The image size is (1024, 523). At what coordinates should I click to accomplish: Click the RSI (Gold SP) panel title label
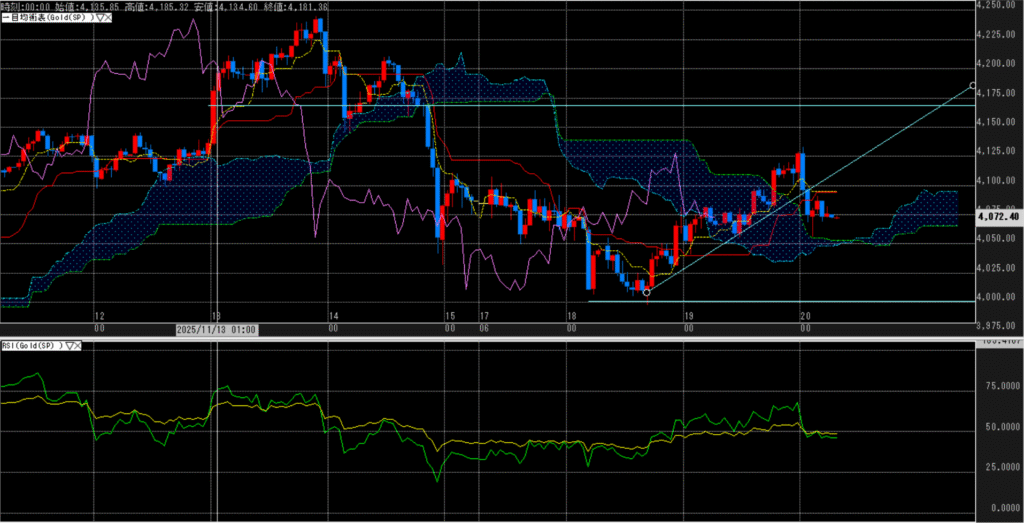(x=31, y=344)
